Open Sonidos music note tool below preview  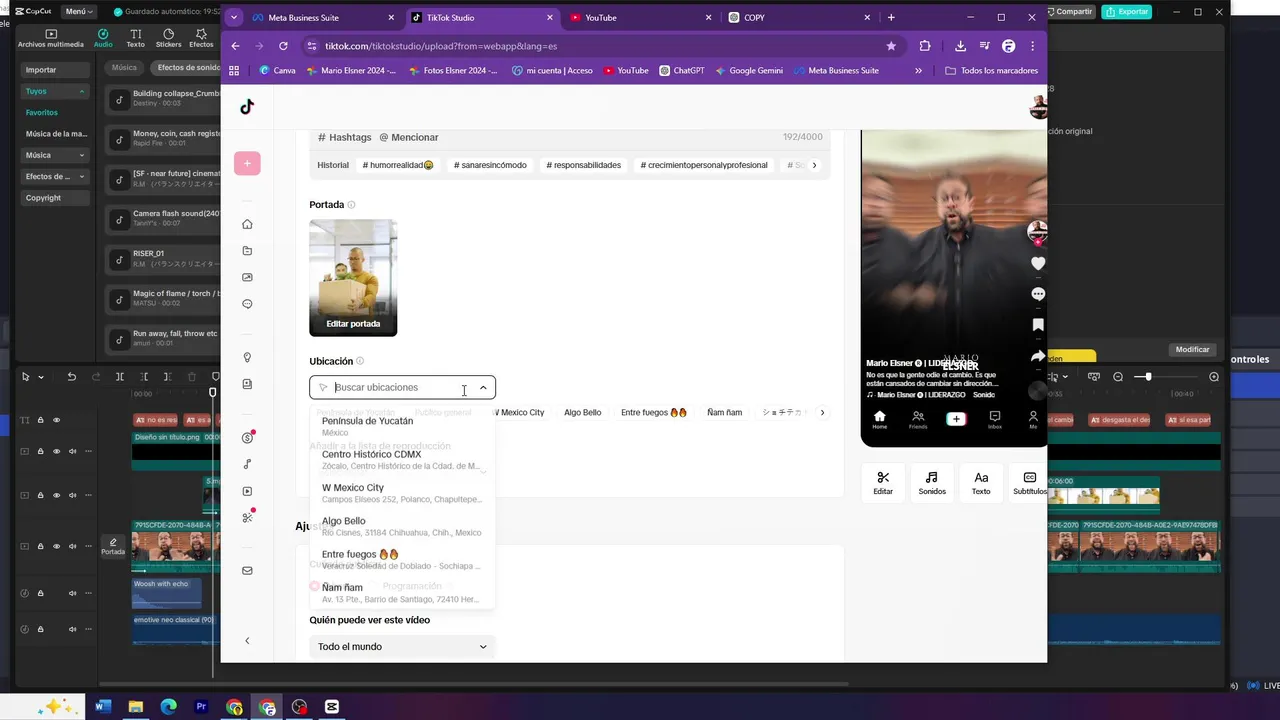click(932, 483)
